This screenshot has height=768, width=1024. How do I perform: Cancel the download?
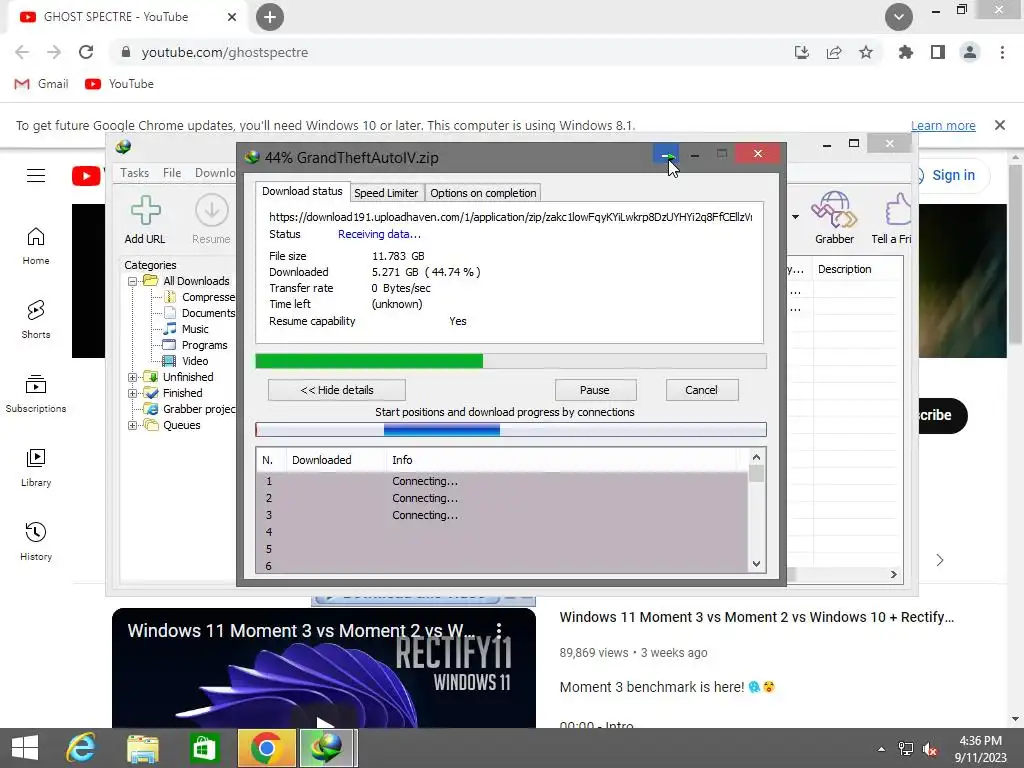pos(701,390)
